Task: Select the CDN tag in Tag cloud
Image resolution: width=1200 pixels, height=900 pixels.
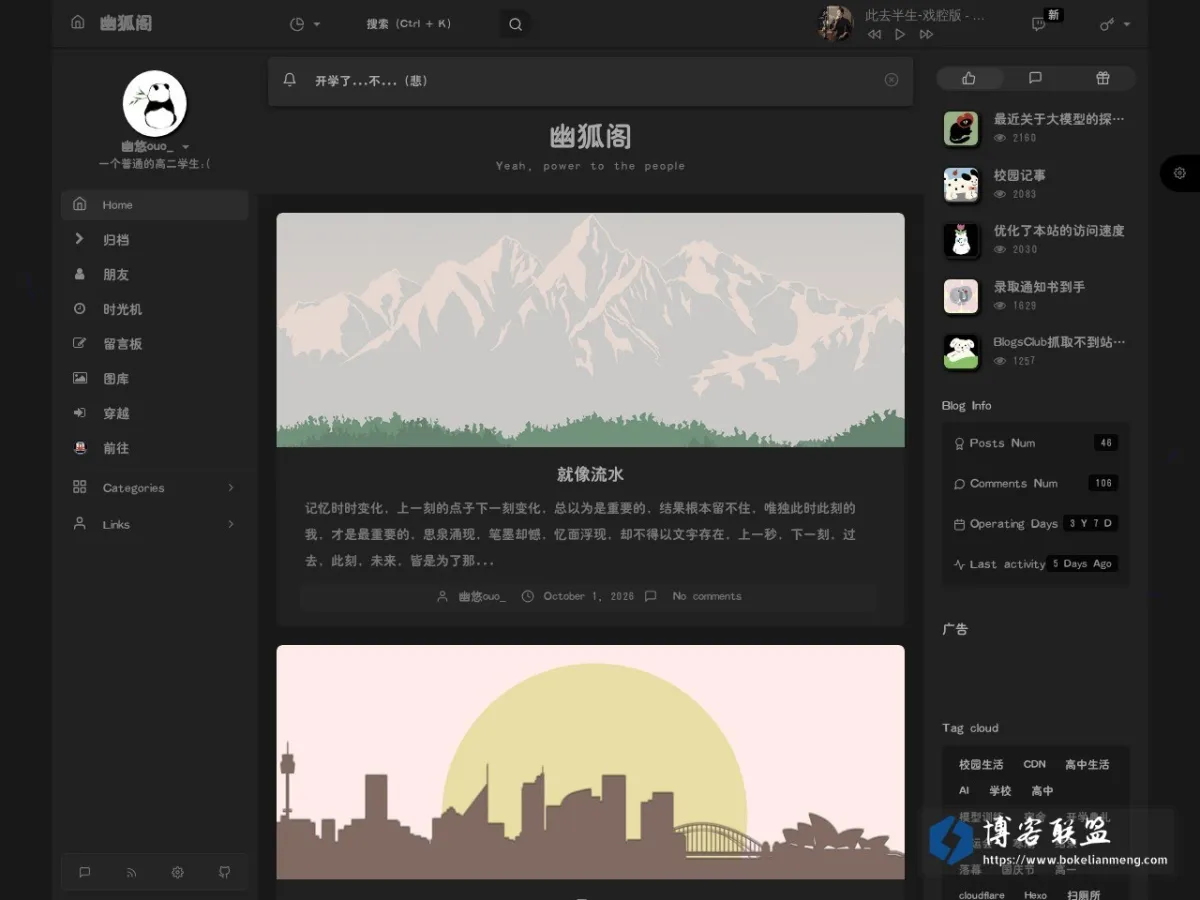Action: click(x=1034, y=764)
